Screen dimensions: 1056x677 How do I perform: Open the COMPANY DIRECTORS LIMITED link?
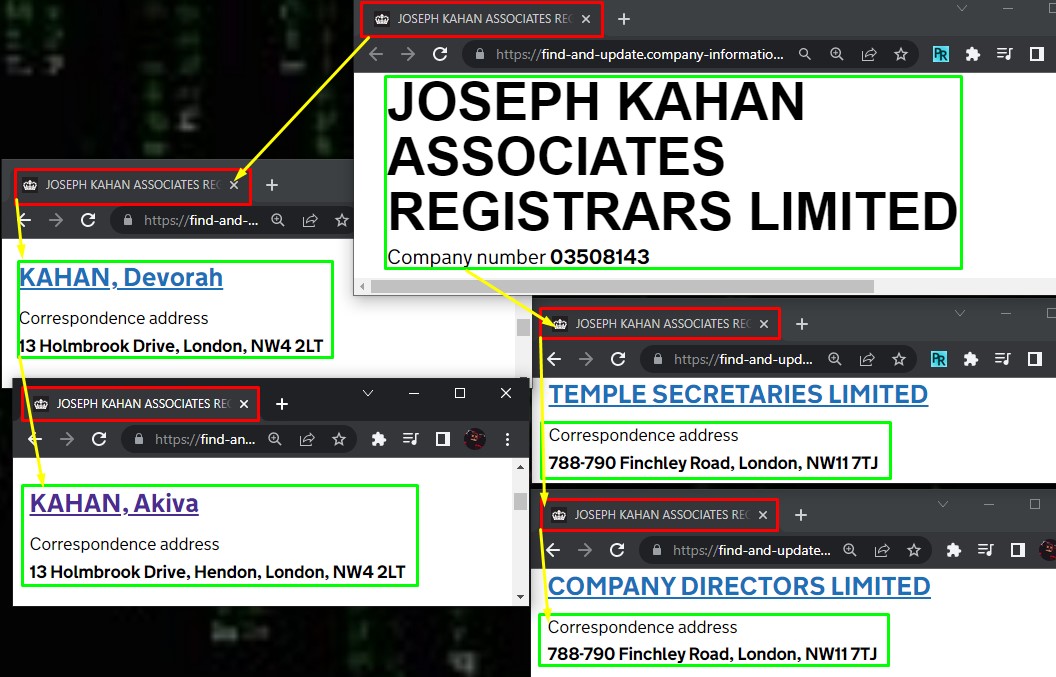(739, 586)
